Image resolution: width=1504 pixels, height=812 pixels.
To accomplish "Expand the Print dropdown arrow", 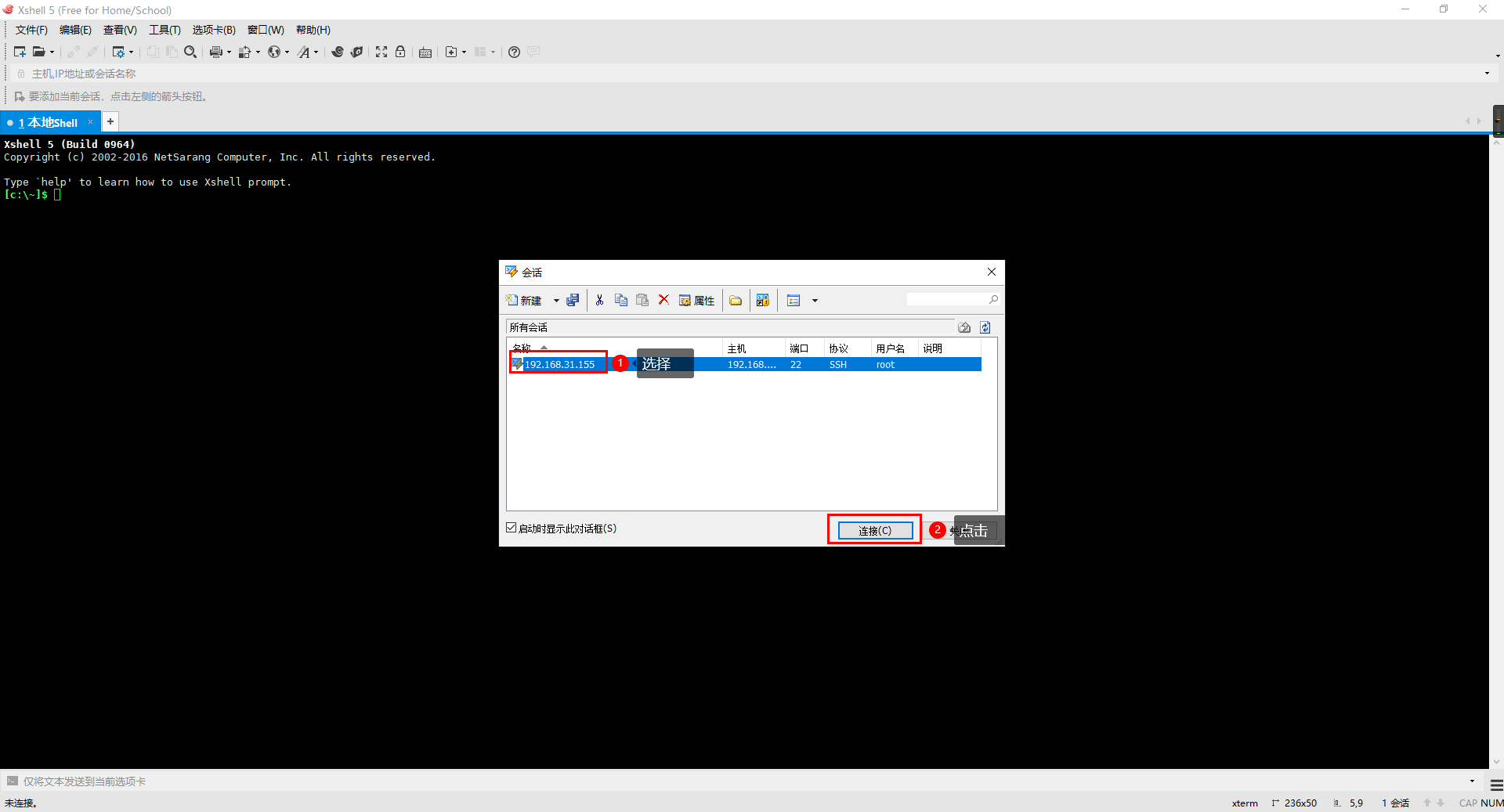I will click(x=229, y=52).
